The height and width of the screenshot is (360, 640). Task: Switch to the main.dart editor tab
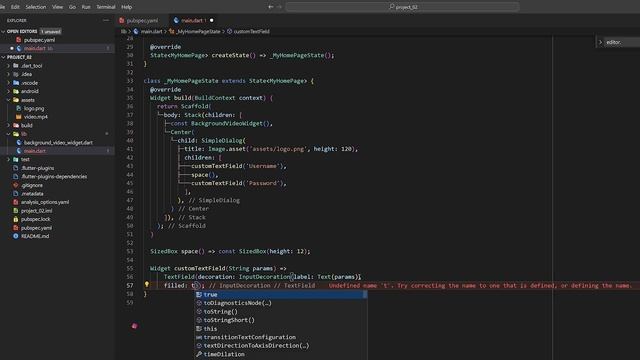click(192, 20)
